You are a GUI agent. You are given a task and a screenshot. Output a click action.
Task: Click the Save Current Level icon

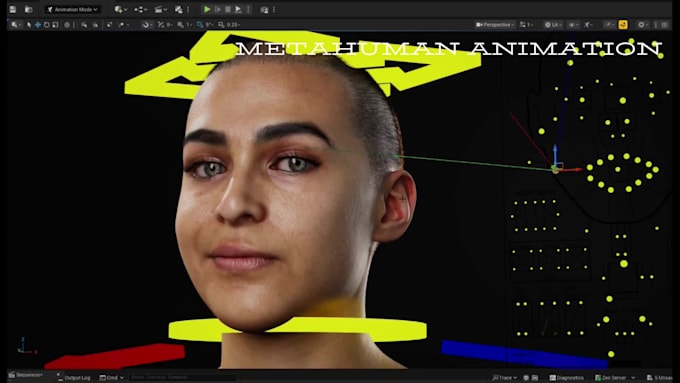pos(13,9)
